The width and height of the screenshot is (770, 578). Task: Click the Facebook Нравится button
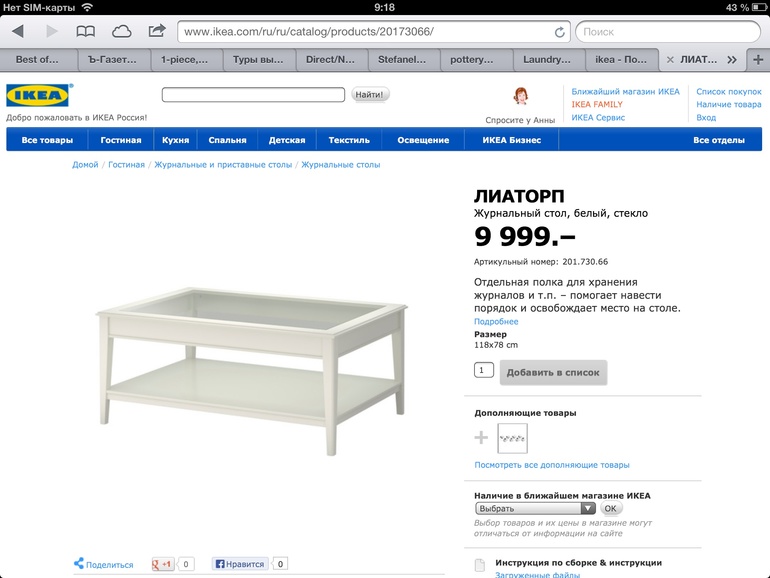click(240, 564)
